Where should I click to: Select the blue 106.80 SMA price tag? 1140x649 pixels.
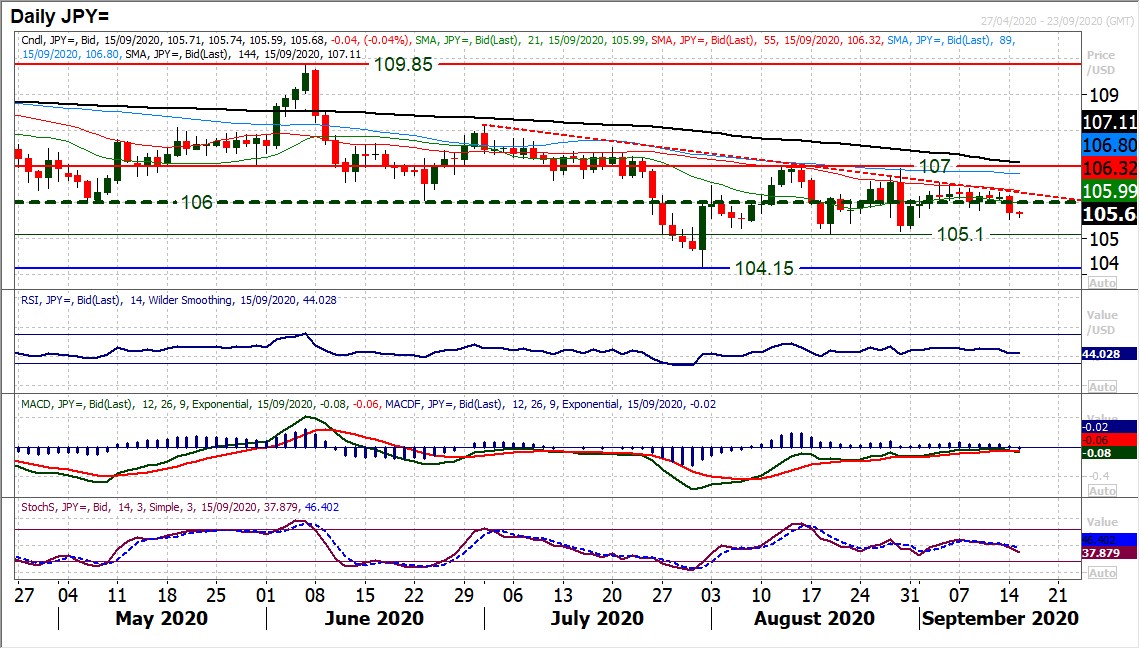tap(1111, 145)
